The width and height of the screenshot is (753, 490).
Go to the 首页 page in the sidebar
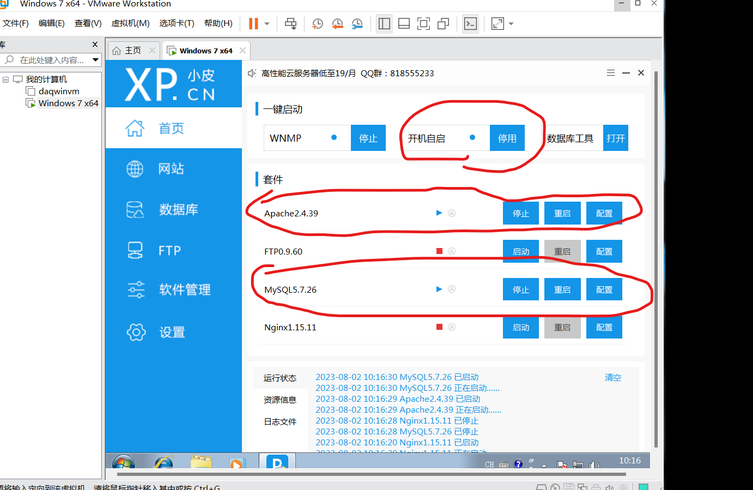[x=174, y=128]
